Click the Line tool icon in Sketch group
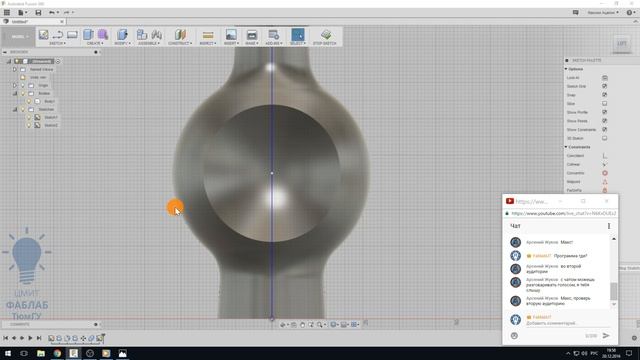 click(58, 35)
